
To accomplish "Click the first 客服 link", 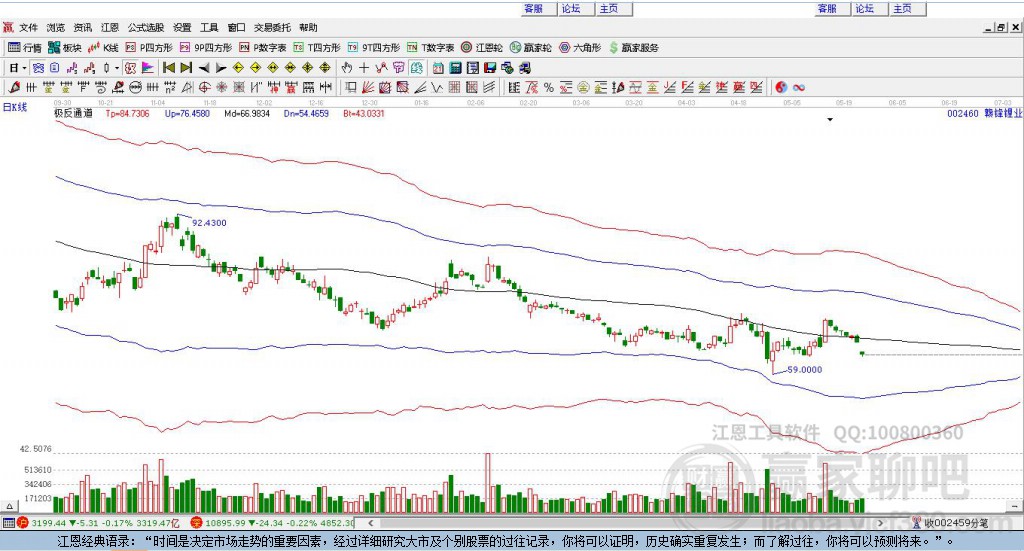I will coord(534,8).
